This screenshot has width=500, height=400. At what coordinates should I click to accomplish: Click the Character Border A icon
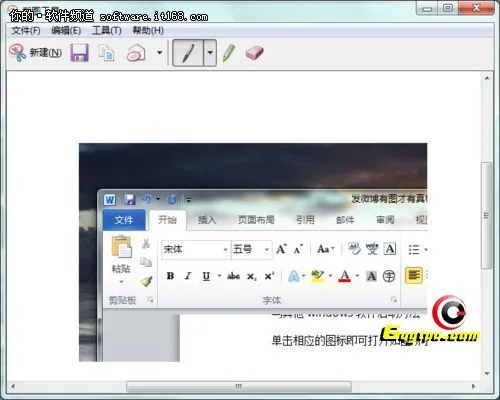point(390,249)
